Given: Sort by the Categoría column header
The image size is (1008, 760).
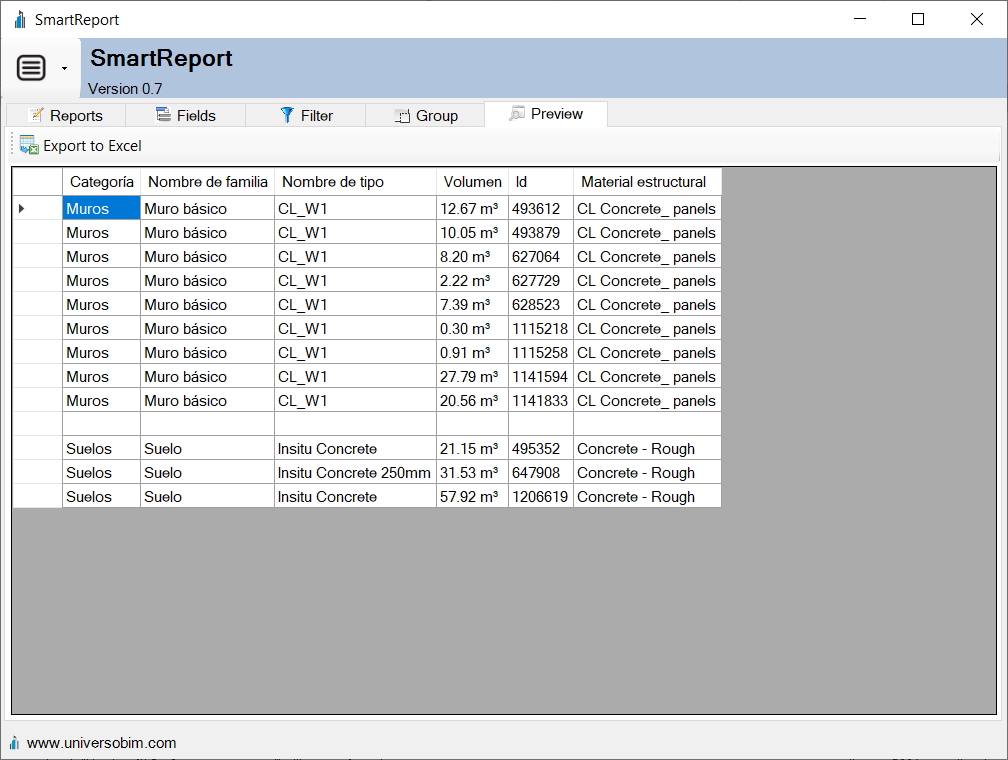Looking at the screenshot, I should coord(102,182).
